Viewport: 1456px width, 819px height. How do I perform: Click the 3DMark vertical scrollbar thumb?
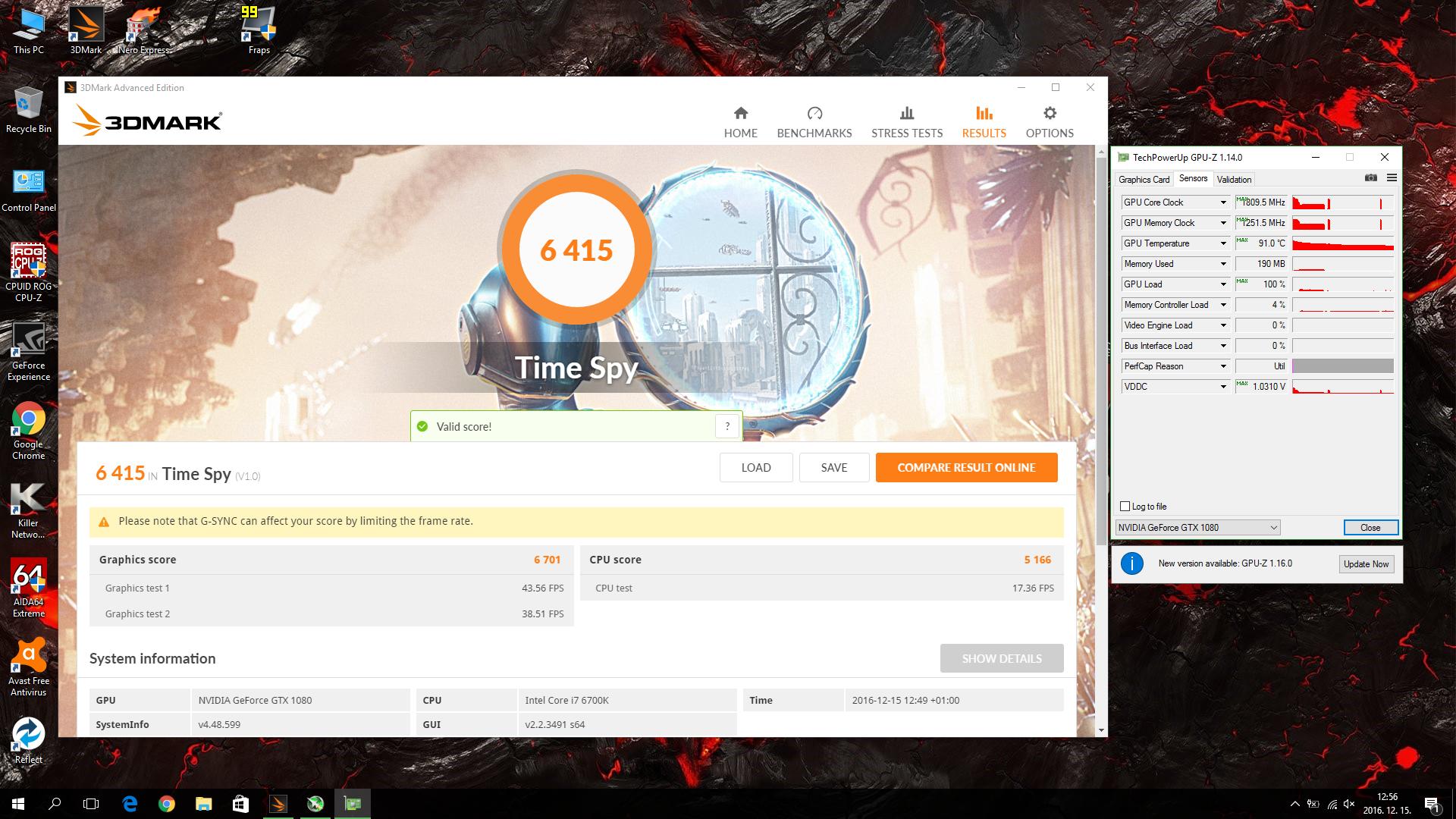tap(1101, 351)
